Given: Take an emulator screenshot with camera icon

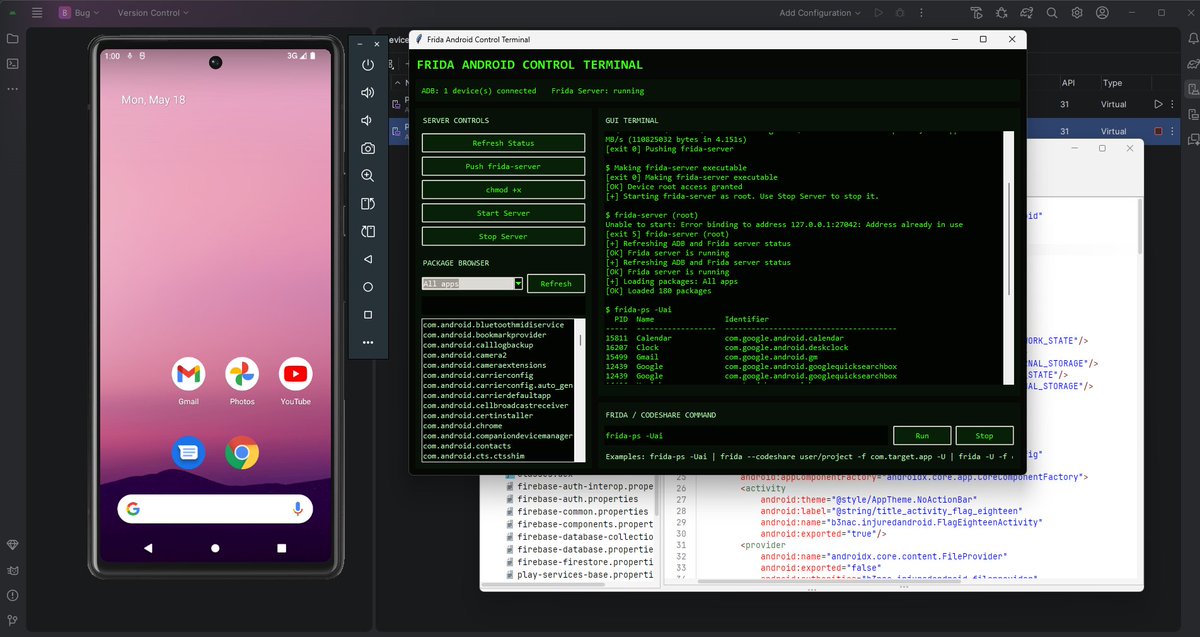Looking at the screenshot, I should tap(368, 148).
